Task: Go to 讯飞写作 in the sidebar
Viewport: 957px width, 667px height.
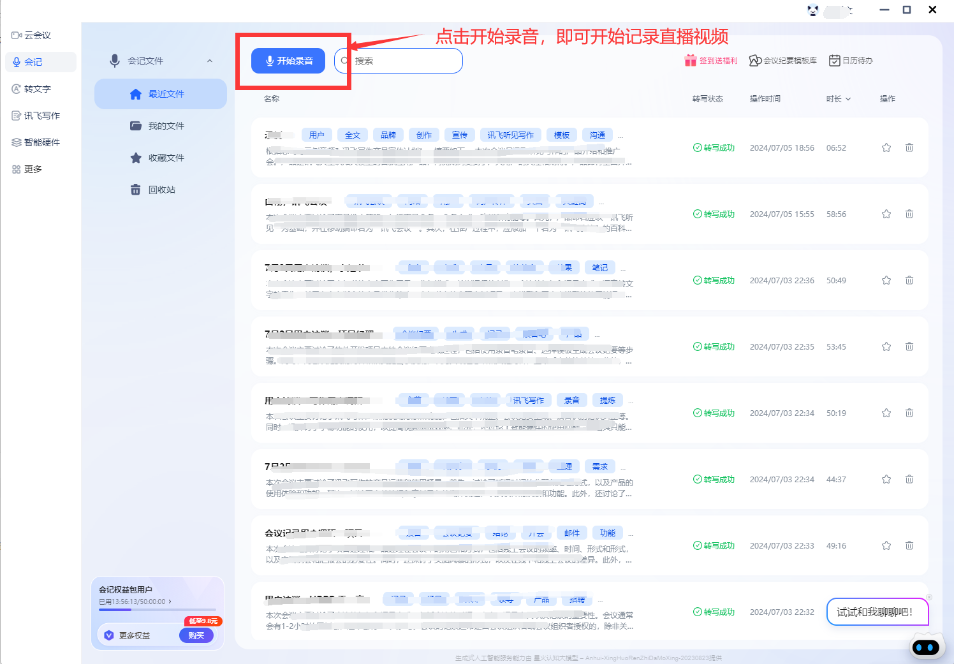Action: (x=35, y=116)
